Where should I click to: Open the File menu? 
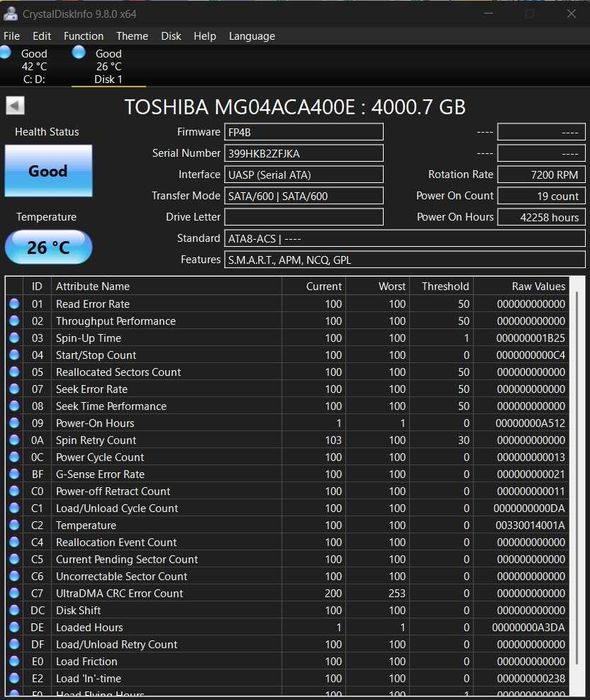(11, 36)
